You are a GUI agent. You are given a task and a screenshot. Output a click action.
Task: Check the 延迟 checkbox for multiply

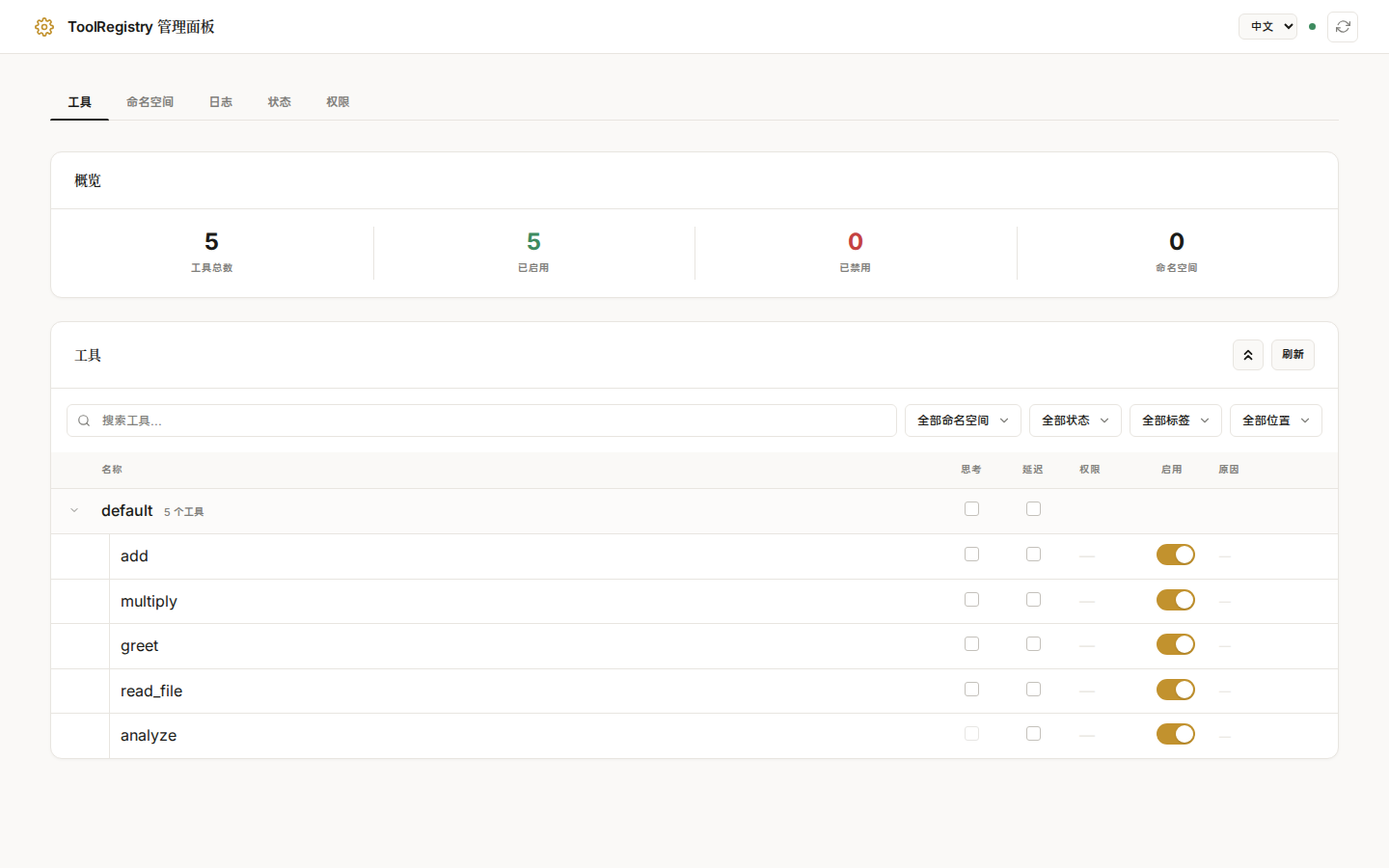1033,600
